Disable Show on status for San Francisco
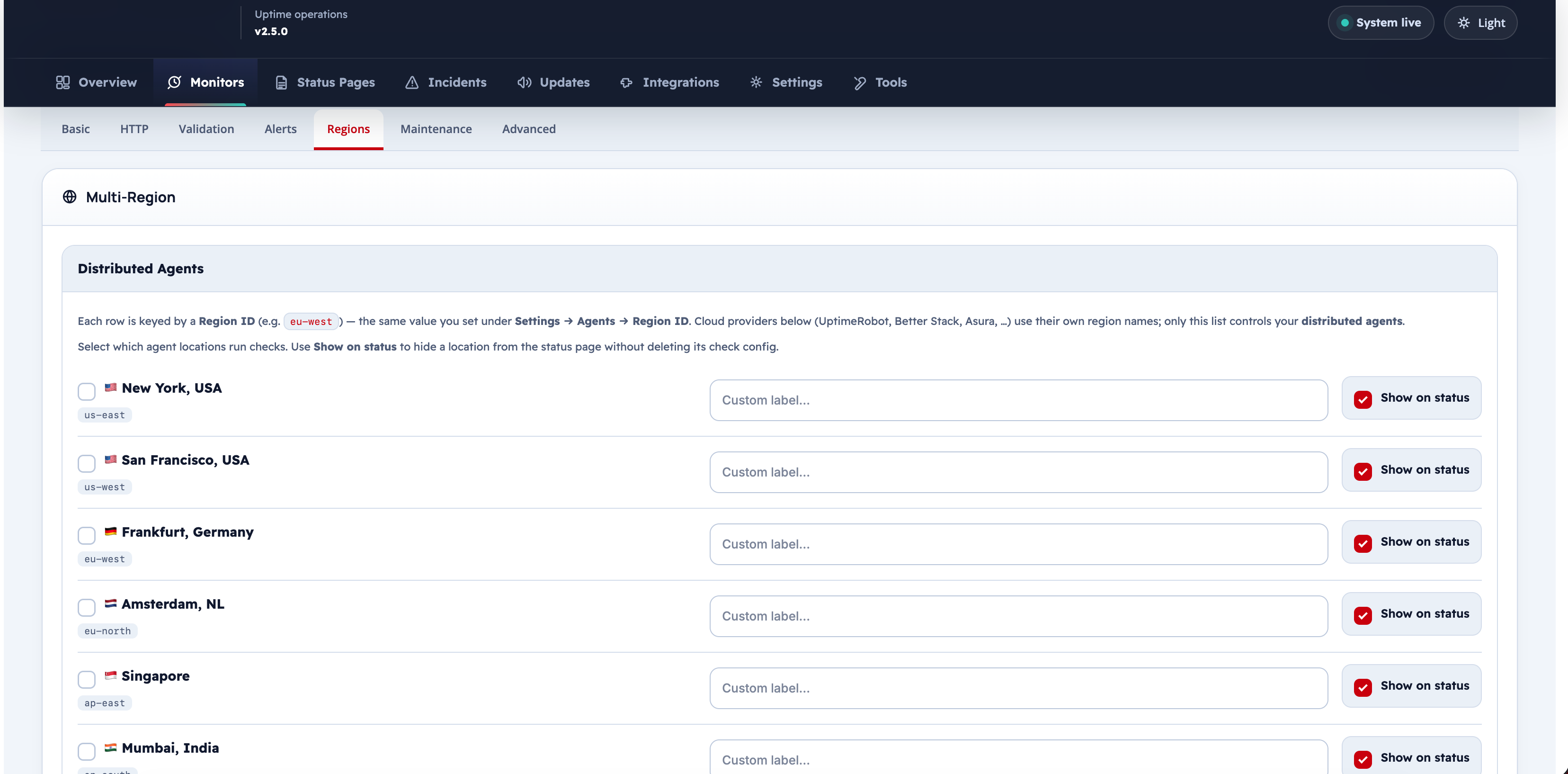 click(1363, 471)
